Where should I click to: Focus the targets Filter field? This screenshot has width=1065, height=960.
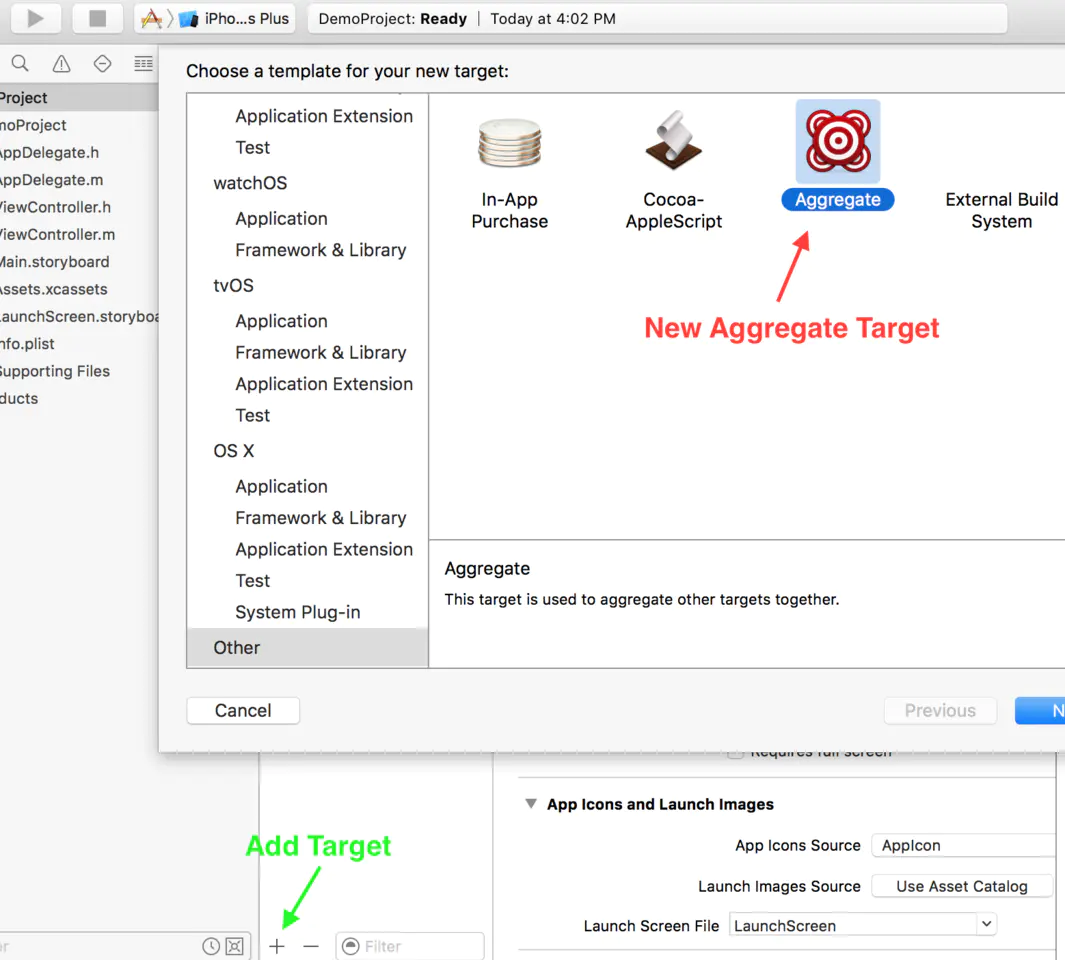pyautogui.click(x=410, y=946)
